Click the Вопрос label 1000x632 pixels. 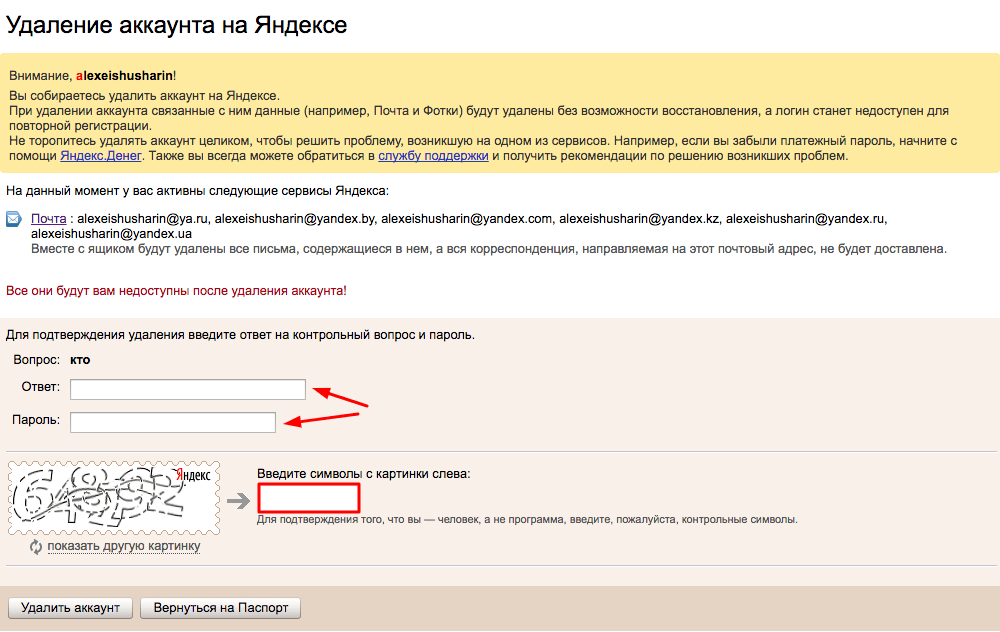(36, 360)
